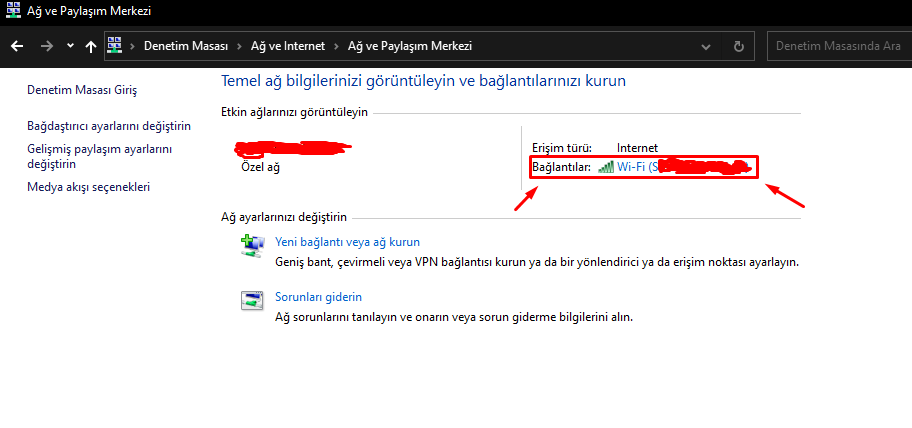Open the recent locations dropdown arrow
Viewport: 912px width, 428px height.
70,46
